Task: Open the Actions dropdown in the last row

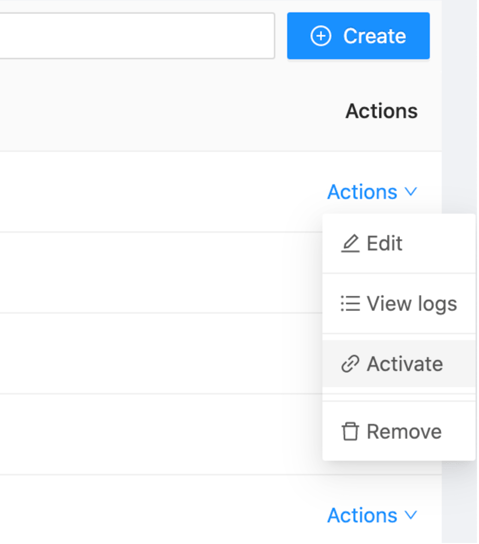Action: point(372,515)
